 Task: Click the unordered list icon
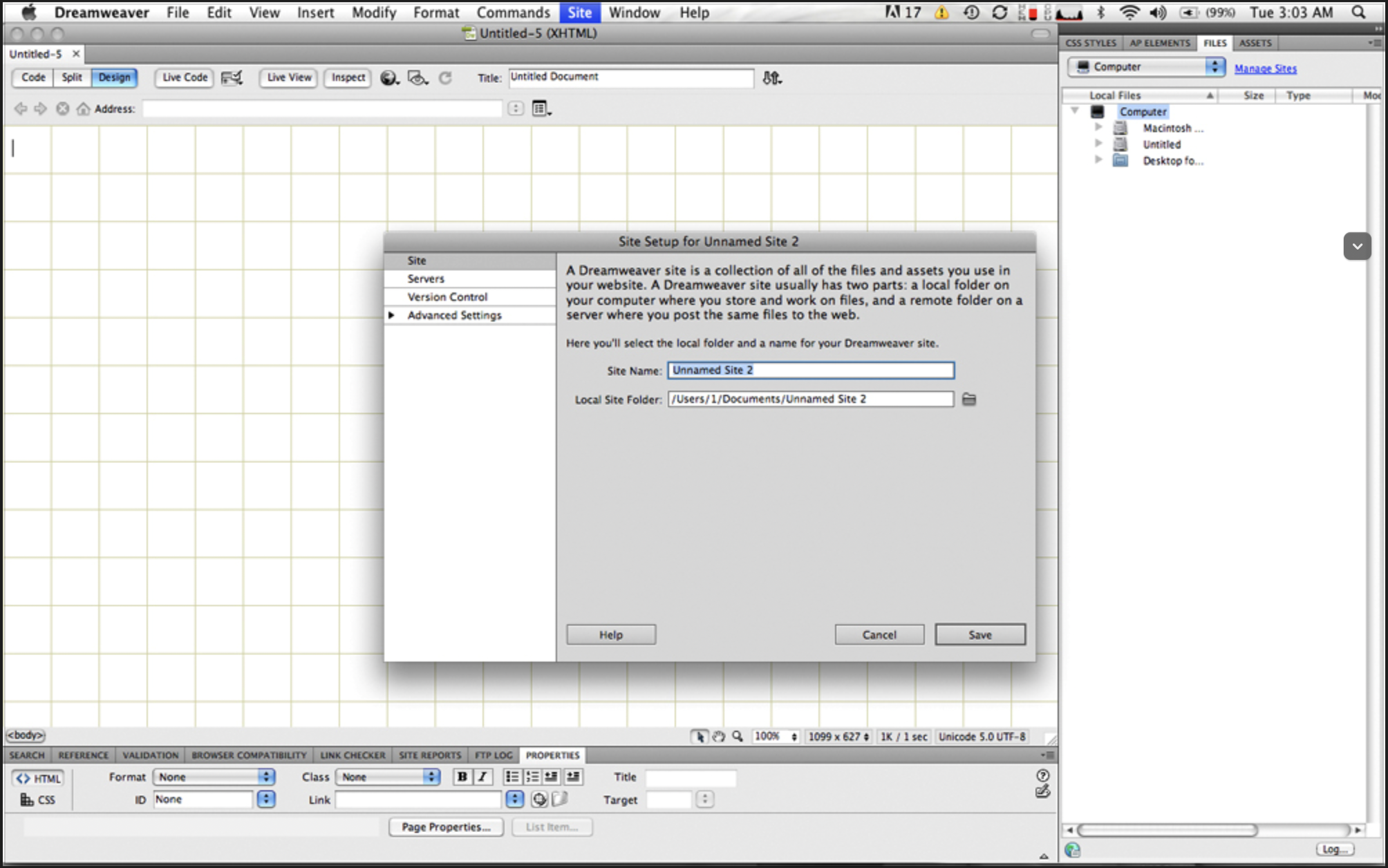(512, 777)
